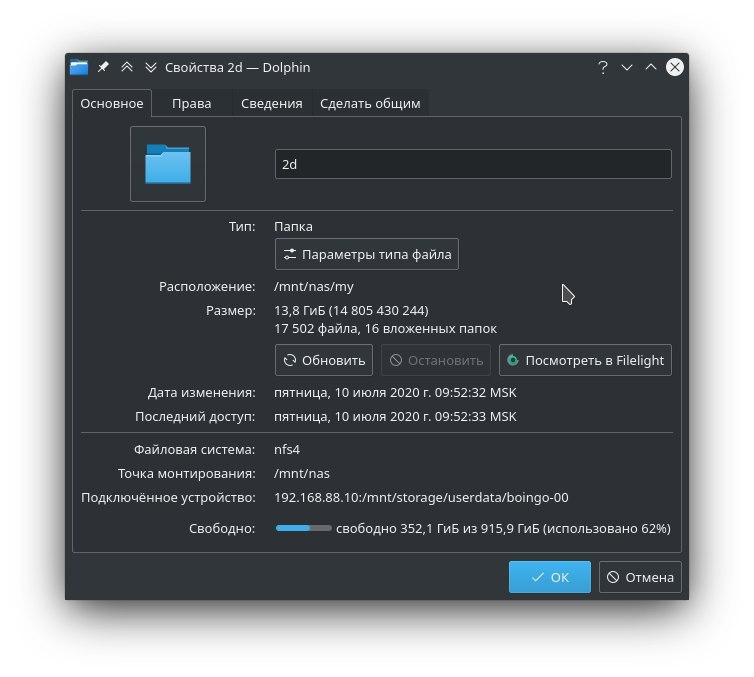
Task: Confirm with the OK button
Action: point(550,577)
